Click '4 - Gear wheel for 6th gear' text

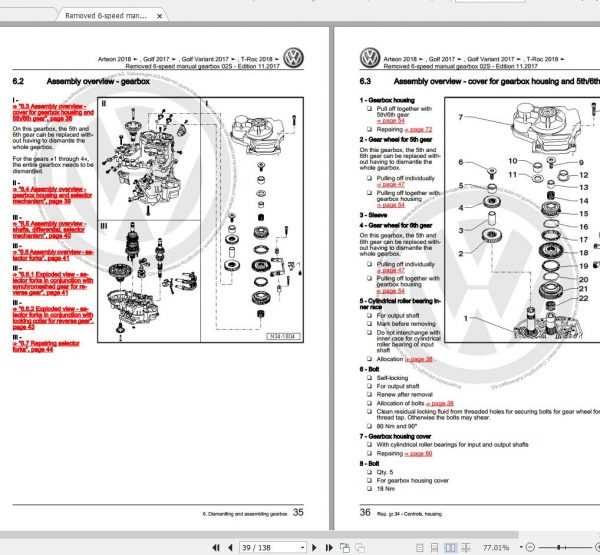[396, 225]
